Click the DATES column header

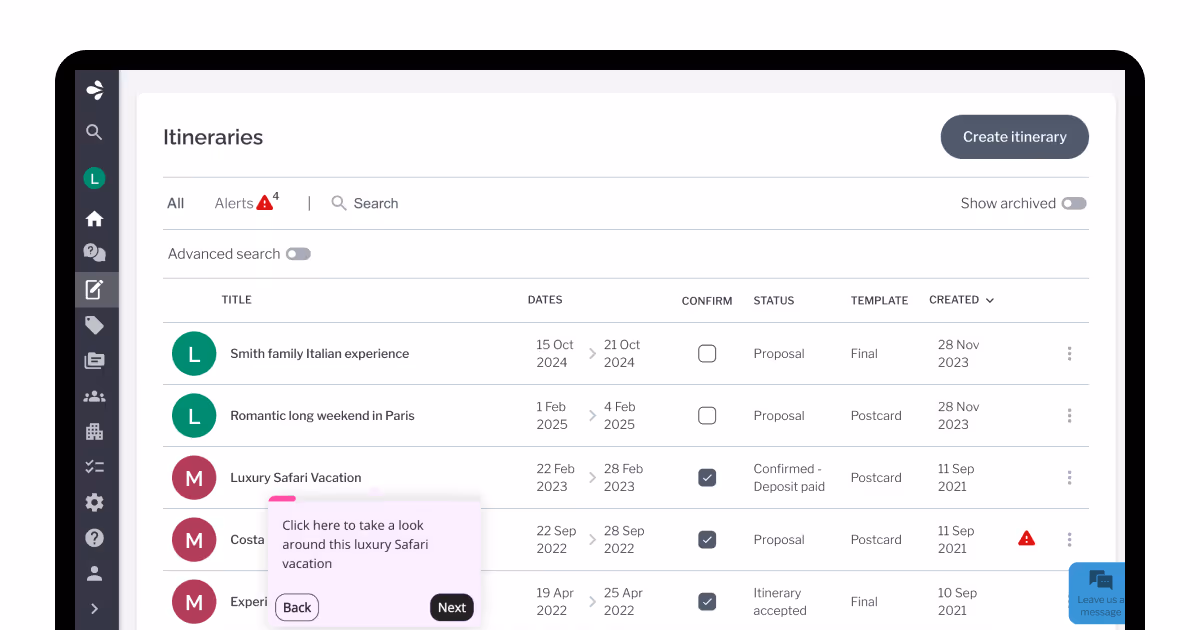pos(545,300)
